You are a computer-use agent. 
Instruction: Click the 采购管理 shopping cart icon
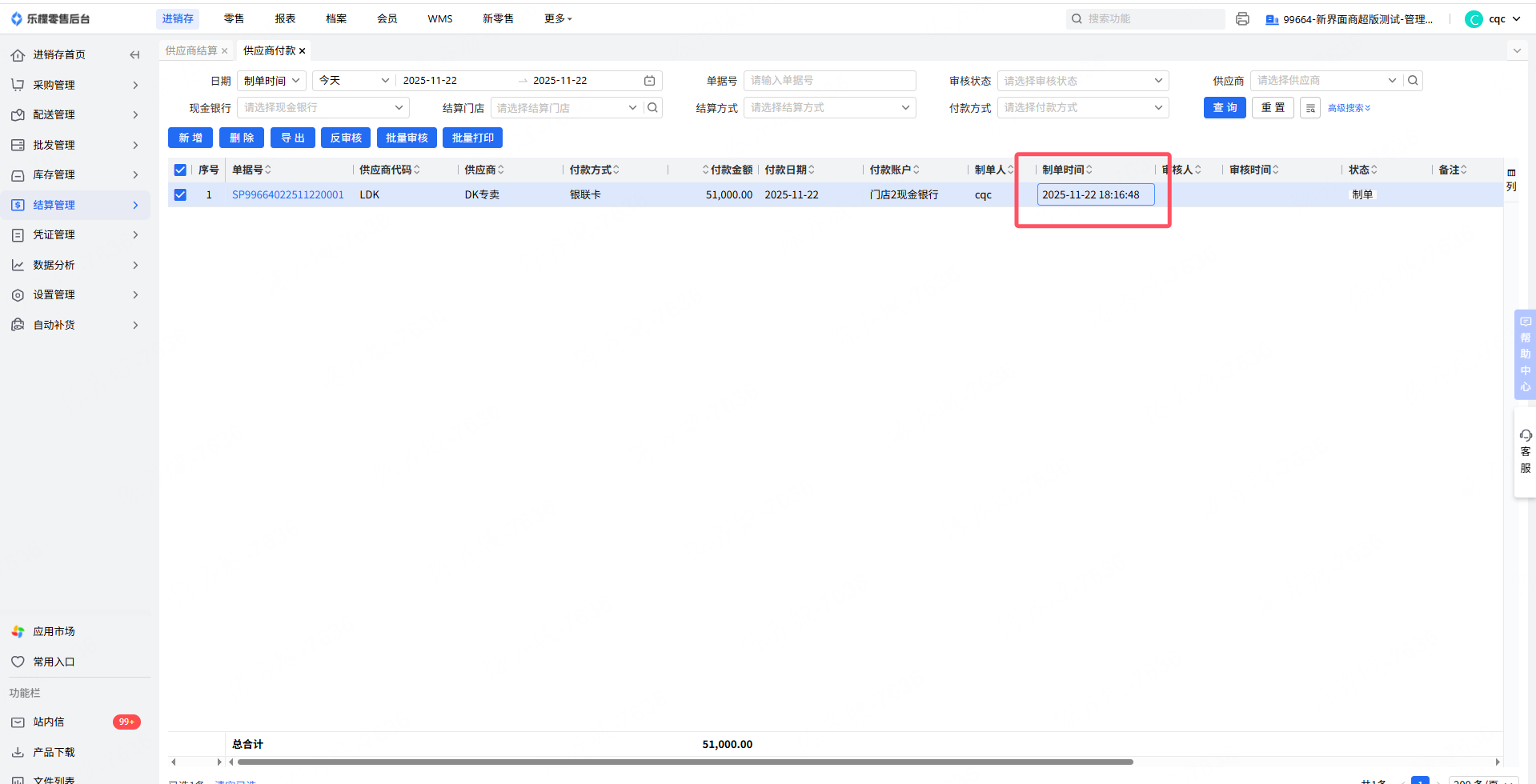18,85
